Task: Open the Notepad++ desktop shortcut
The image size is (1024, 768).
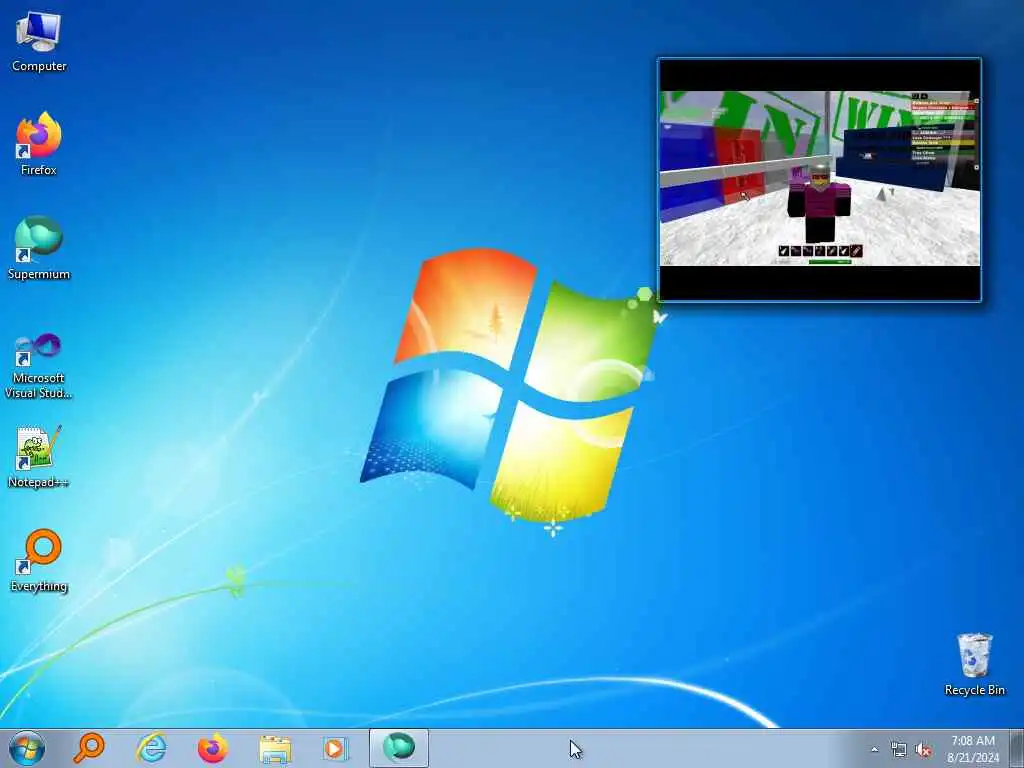Action: pyautogui.click(x=39, y=456)
